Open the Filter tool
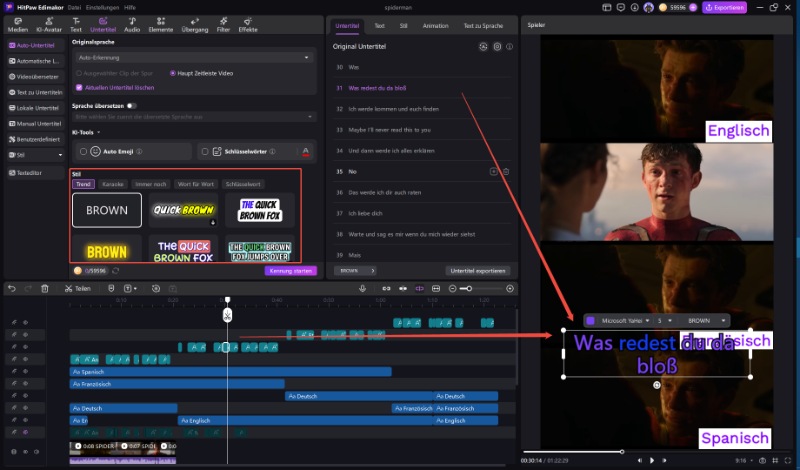Viewport: 800px width, 470px height. [223, 24]
